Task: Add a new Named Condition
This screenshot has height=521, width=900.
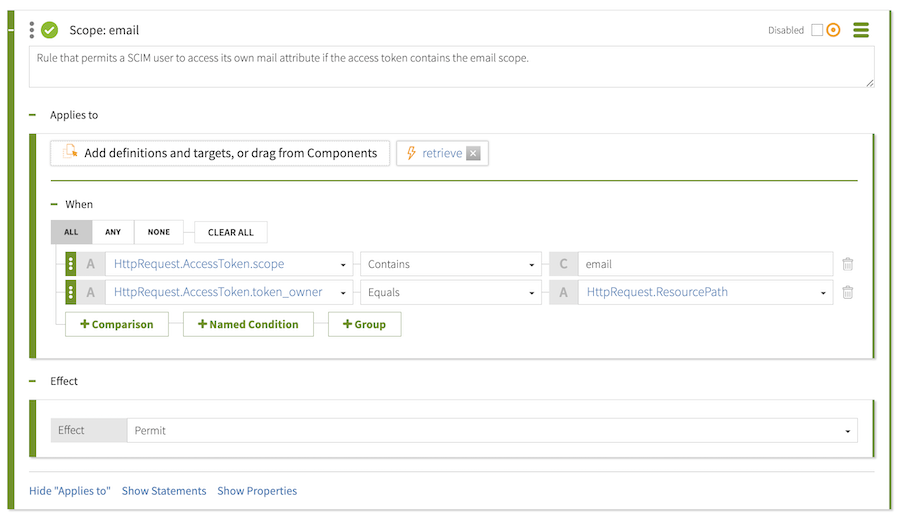Action: click(248, 324)
